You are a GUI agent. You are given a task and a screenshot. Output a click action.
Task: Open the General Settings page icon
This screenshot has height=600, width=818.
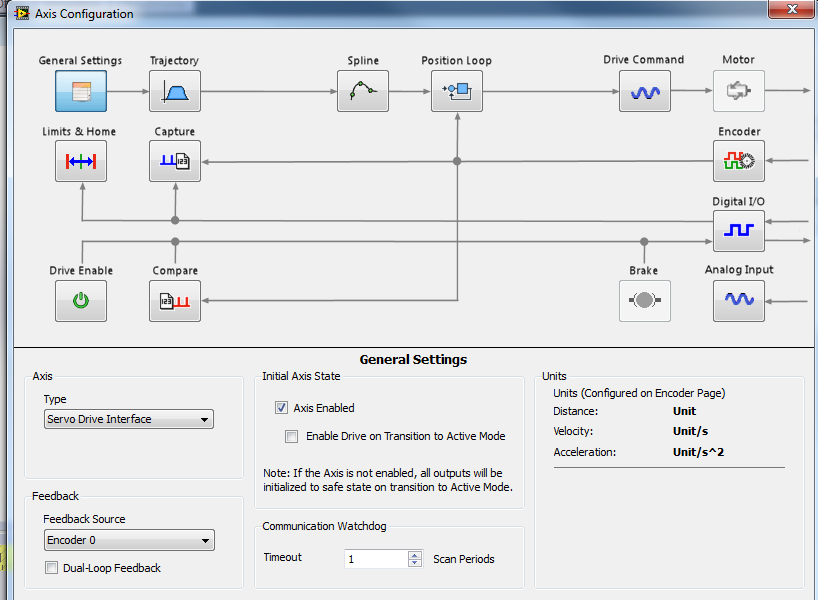pos(80,91)
